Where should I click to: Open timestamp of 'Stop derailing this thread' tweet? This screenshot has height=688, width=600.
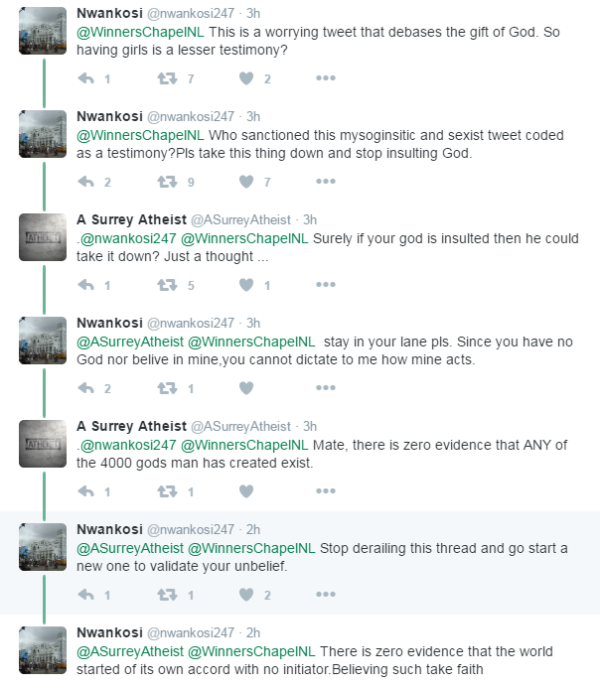253,530
